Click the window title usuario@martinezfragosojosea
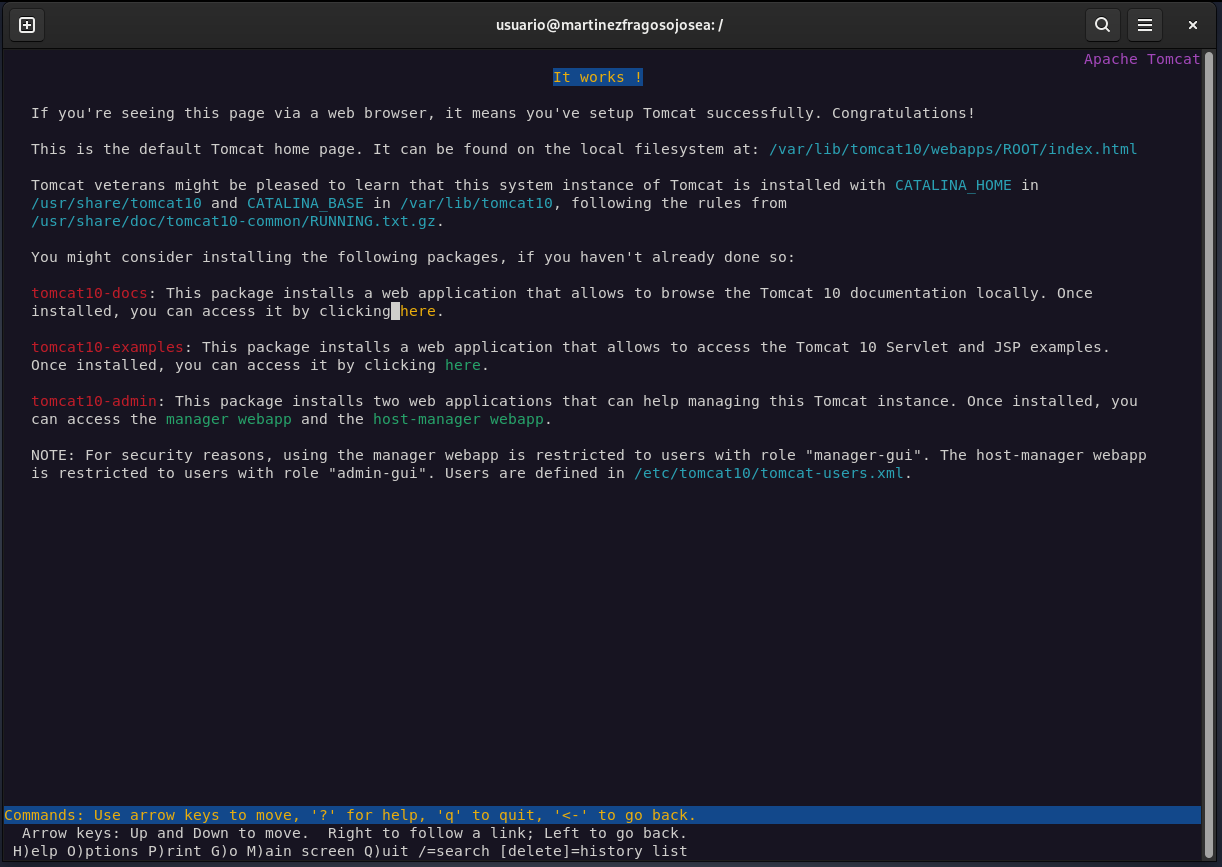This screenshot has height=867, width=1222. tap(609, 25)
